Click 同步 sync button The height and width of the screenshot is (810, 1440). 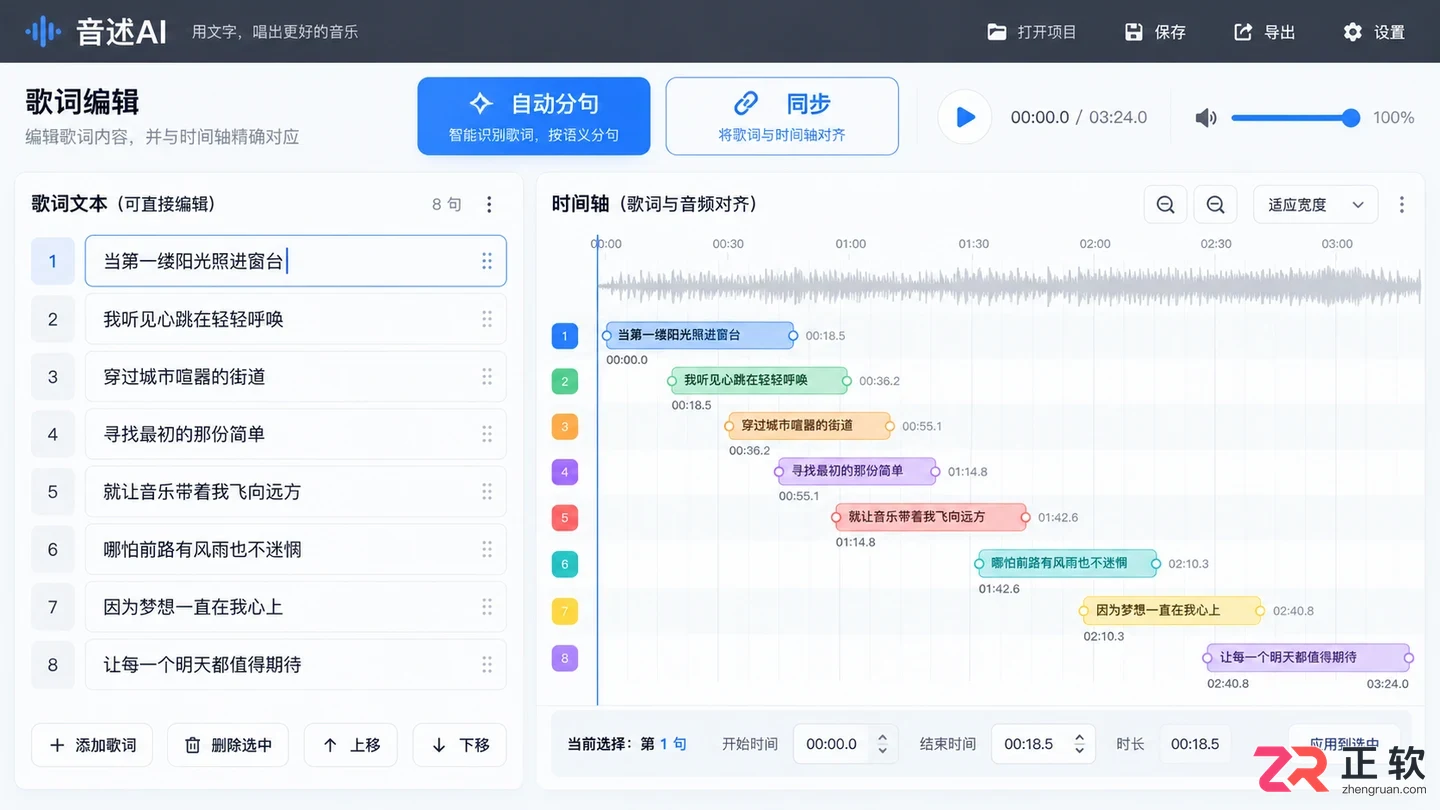click(782, 116)
